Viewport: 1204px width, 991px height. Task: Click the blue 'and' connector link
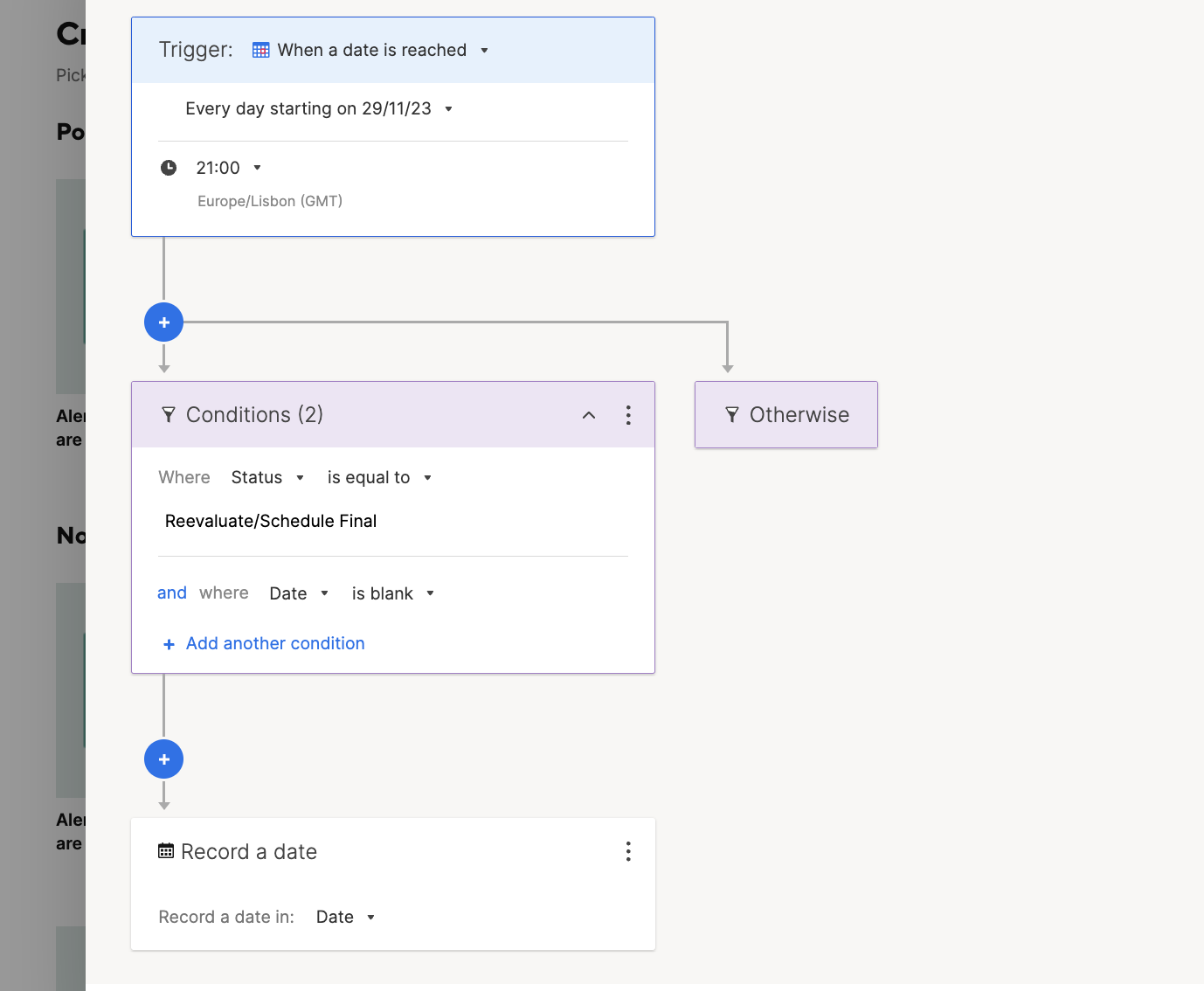pos(172,593)
